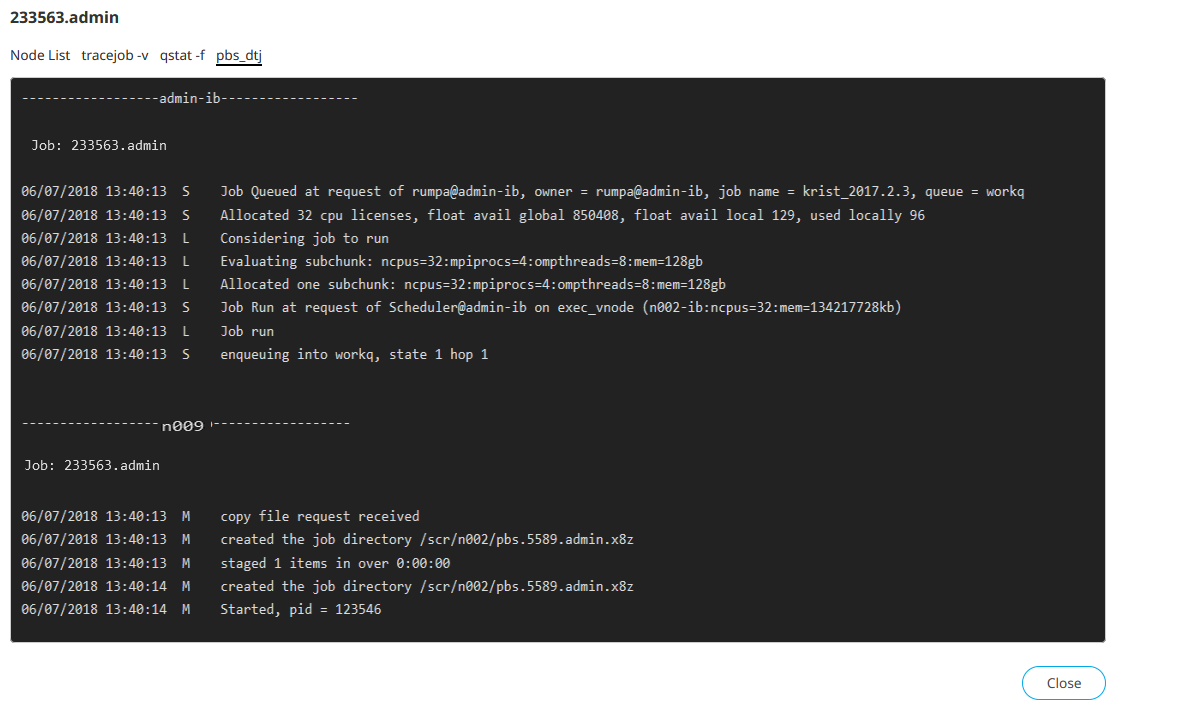Image resolution: width=1180 pixels, height=707 pixels.
Task: Click the copy file request received line
Action: [x=320, y=517]
